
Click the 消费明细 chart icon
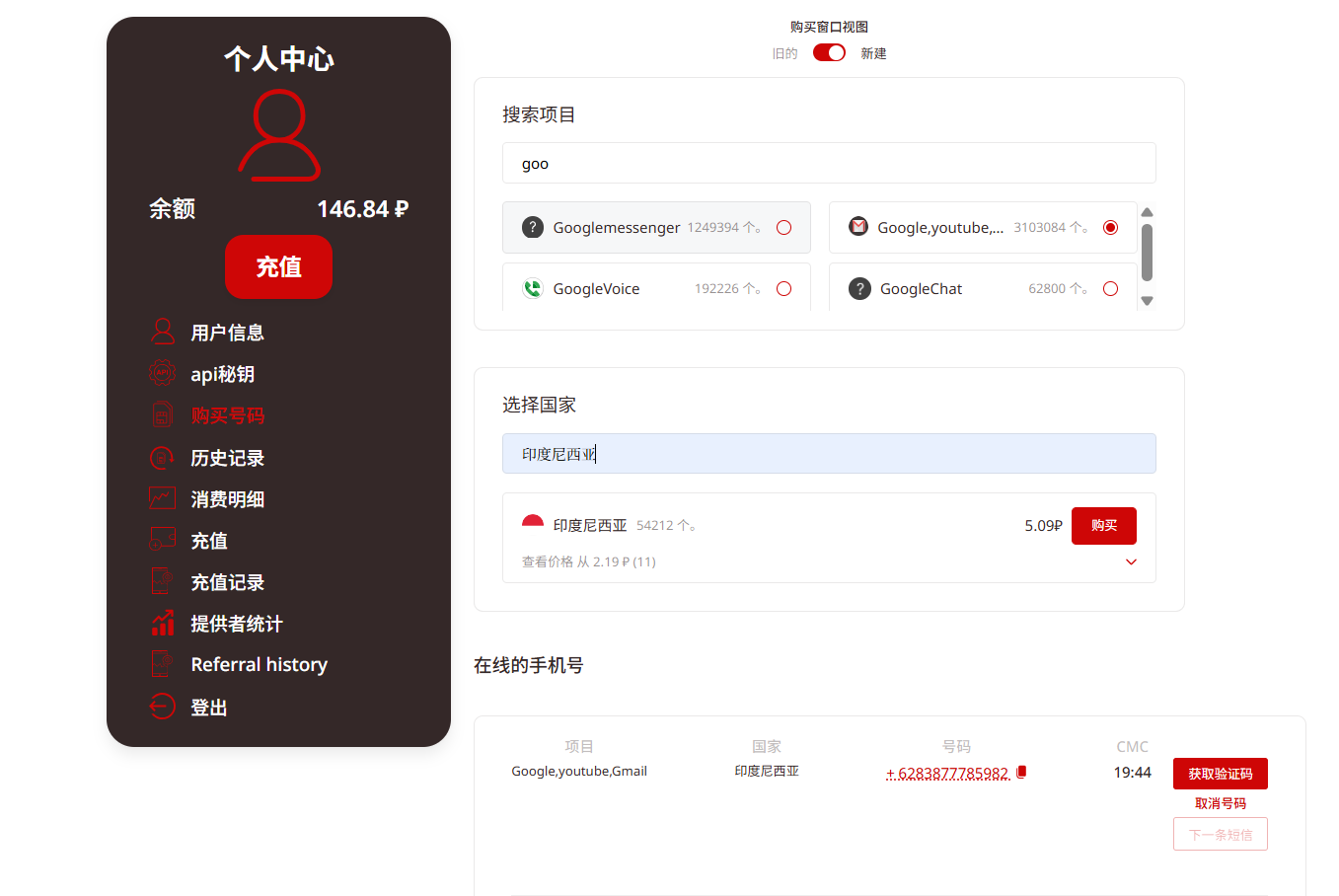point(163,498)
